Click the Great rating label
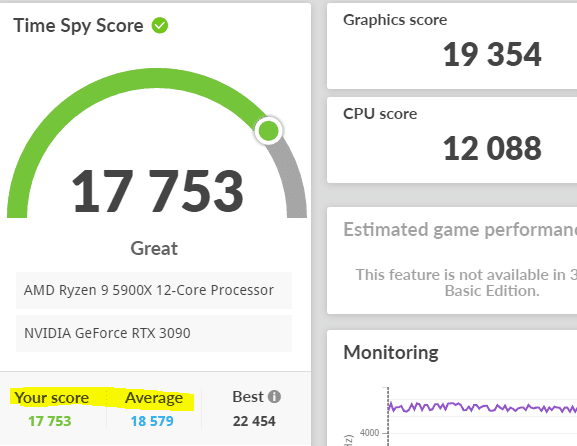 154,248
